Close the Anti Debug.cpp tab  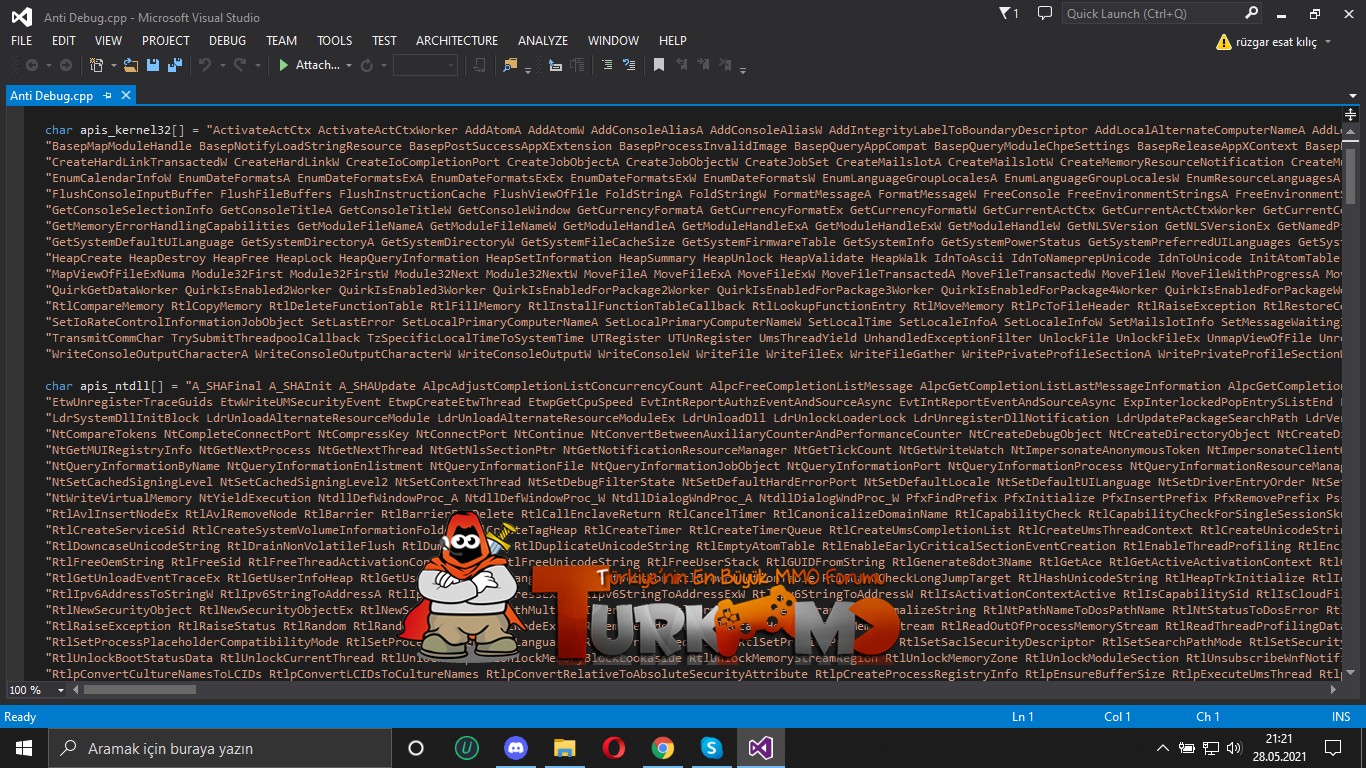point(126,96)
